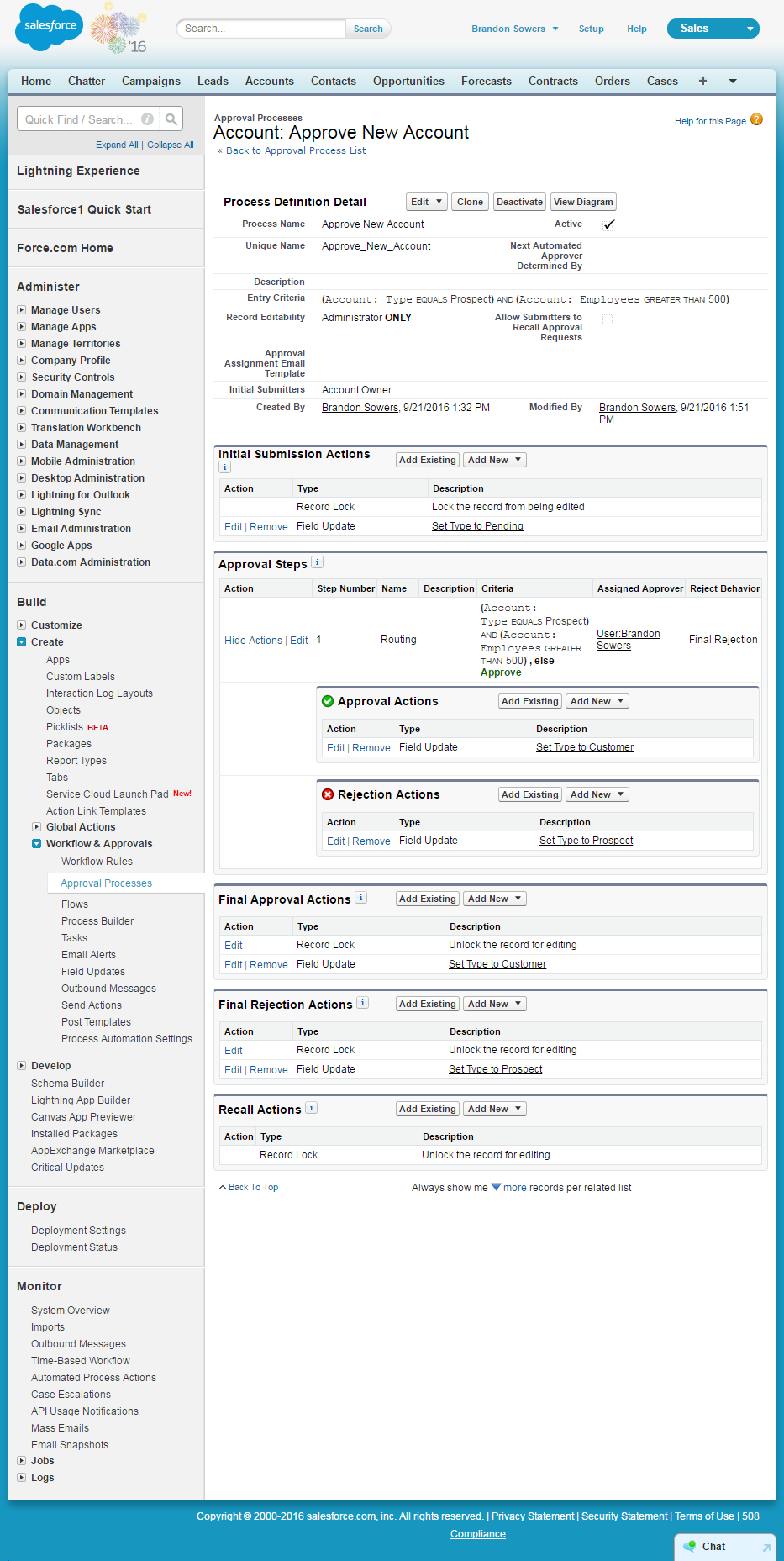
Task: Click Hide Actions link for step 1
Action: point(253,641)
